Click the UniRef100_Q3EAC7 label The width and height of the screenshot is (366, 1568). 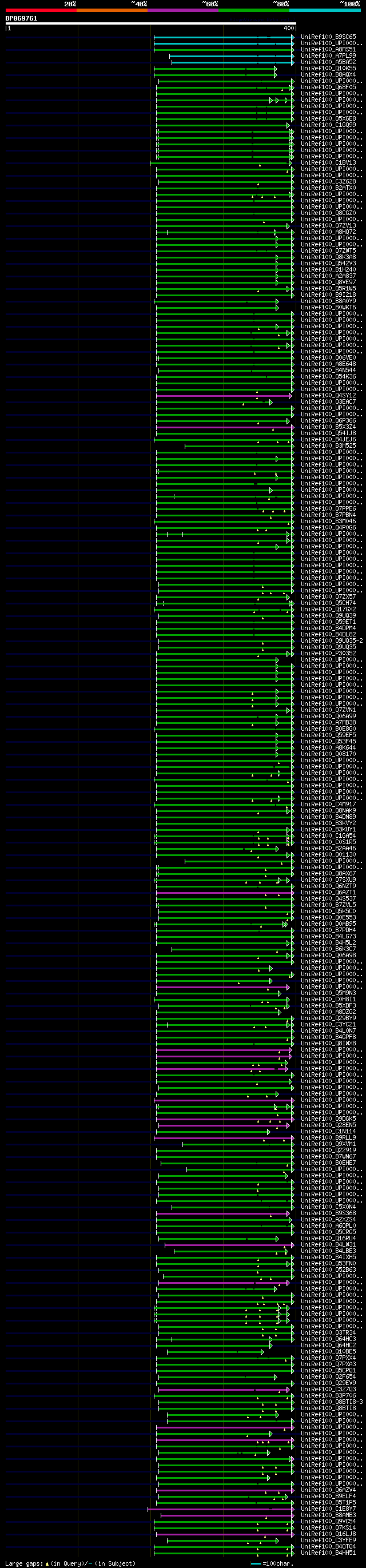pos(328,402)
